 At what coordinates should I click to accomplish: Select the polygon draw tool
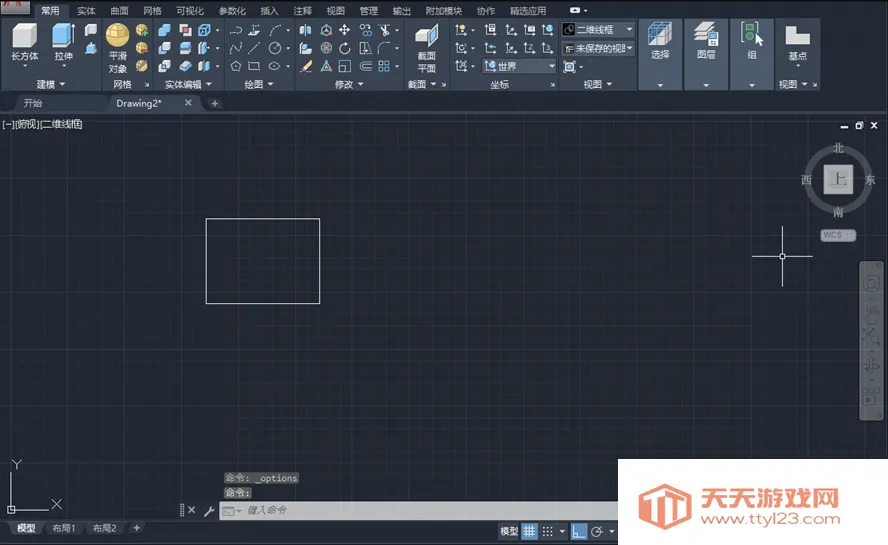[236, 66]
